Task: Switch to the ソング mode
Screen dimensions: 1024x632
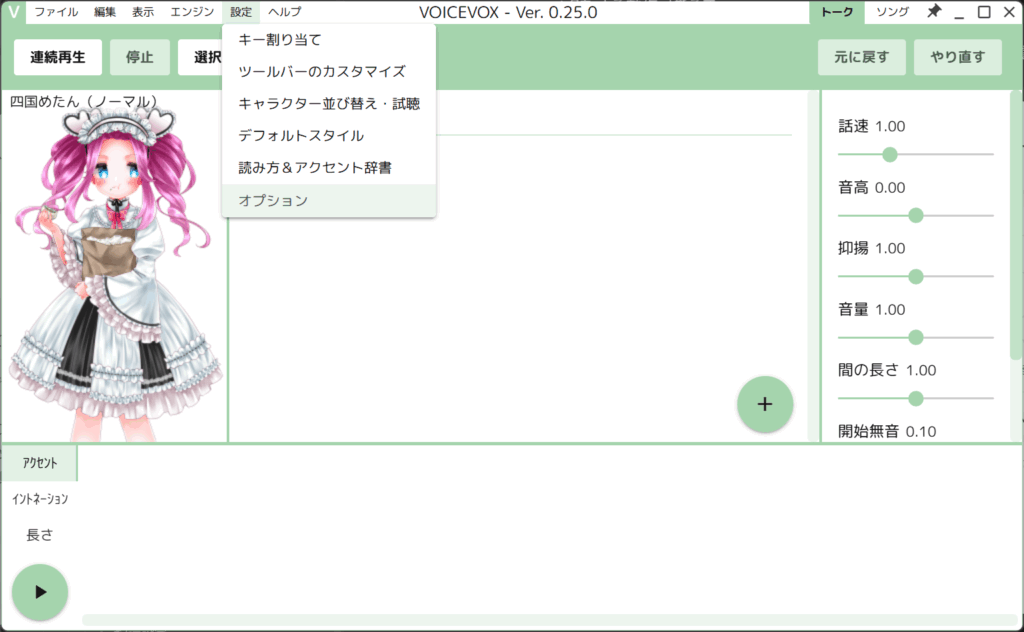Action: point(892,12)
